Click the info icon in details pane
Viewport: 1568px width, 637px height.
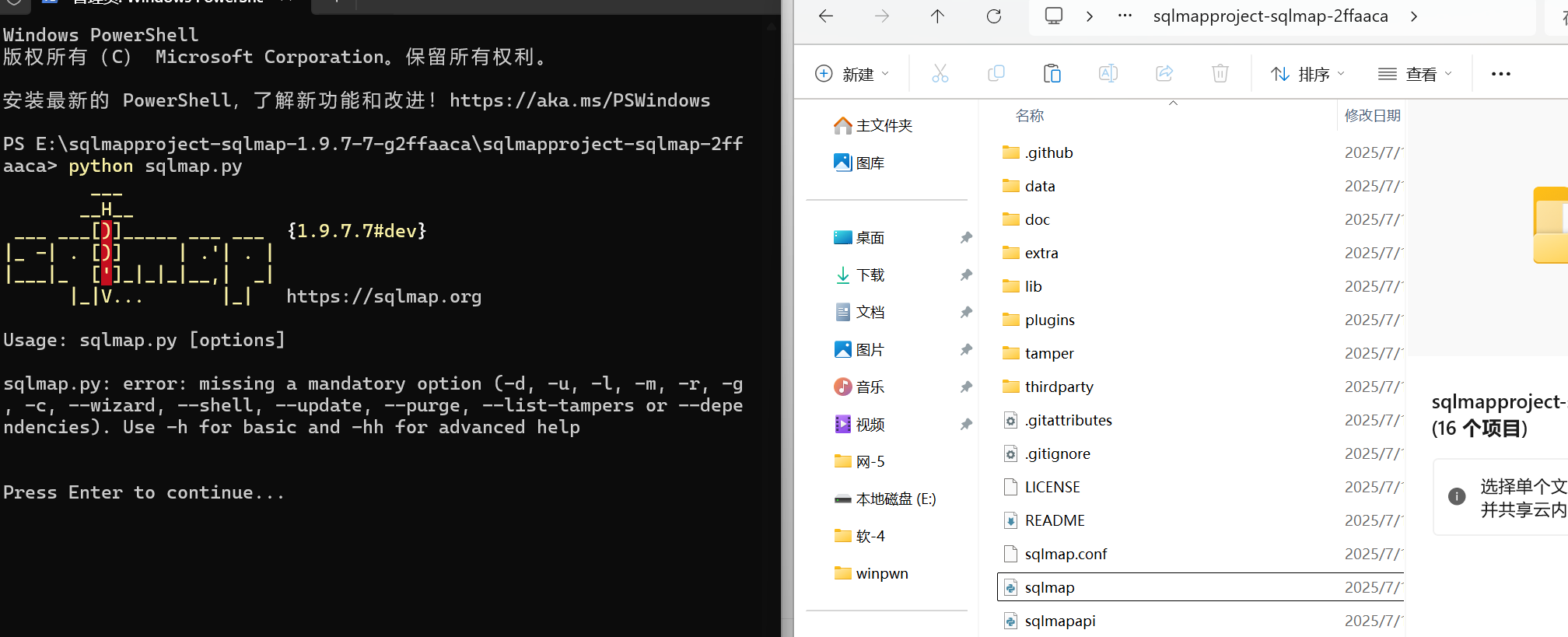(x=1457, y=496)
